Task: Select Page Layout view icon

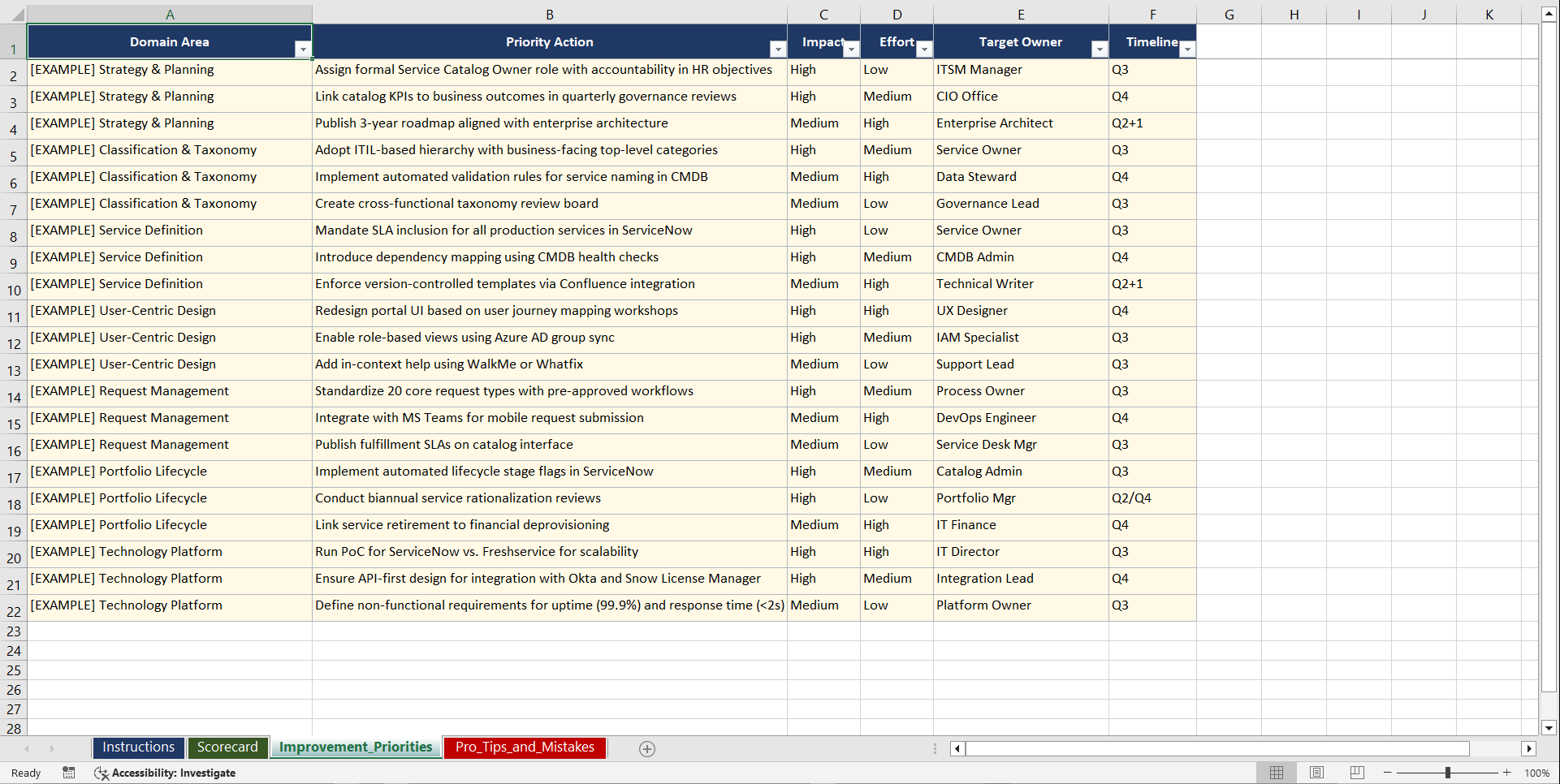Action: point(1316,773)
